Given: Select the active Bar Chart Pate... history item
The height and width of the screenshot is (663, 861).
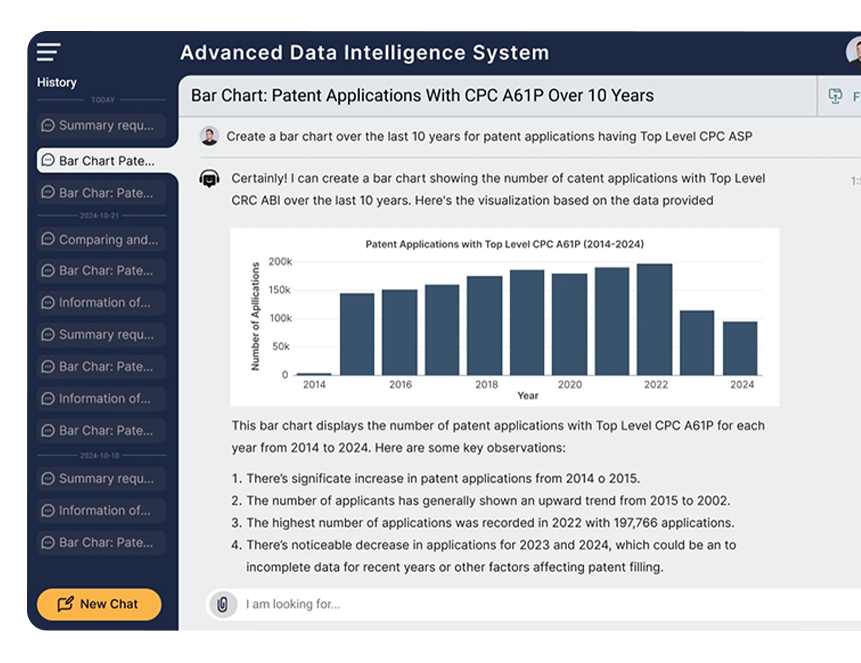Looking at the screenshot, I should pyautogui.click(x=103, y=160).
